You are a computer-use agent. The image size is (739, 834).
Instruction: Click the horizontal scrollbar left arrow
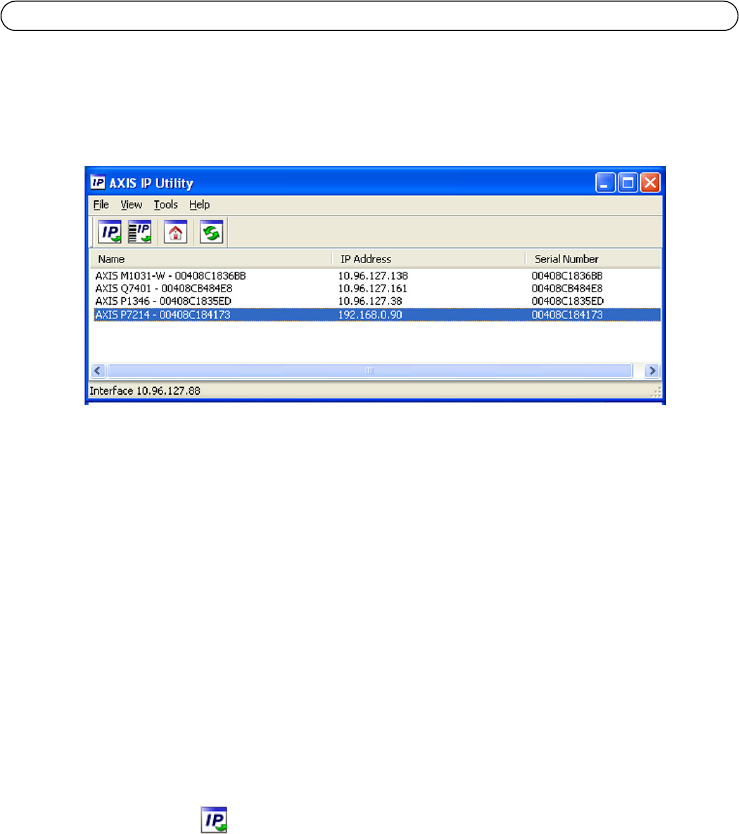click(x=98, y=371)
